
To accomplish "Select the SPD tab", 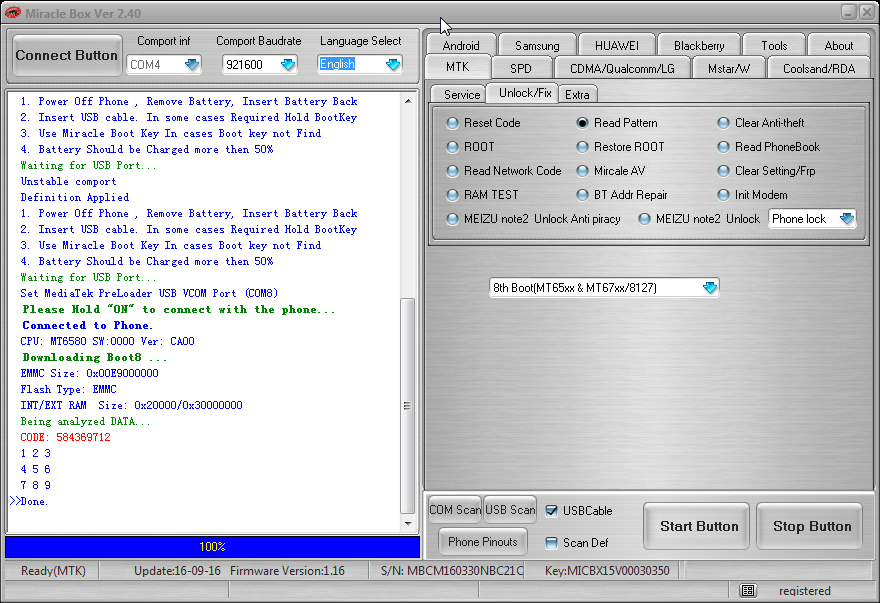I will (521, 68).
